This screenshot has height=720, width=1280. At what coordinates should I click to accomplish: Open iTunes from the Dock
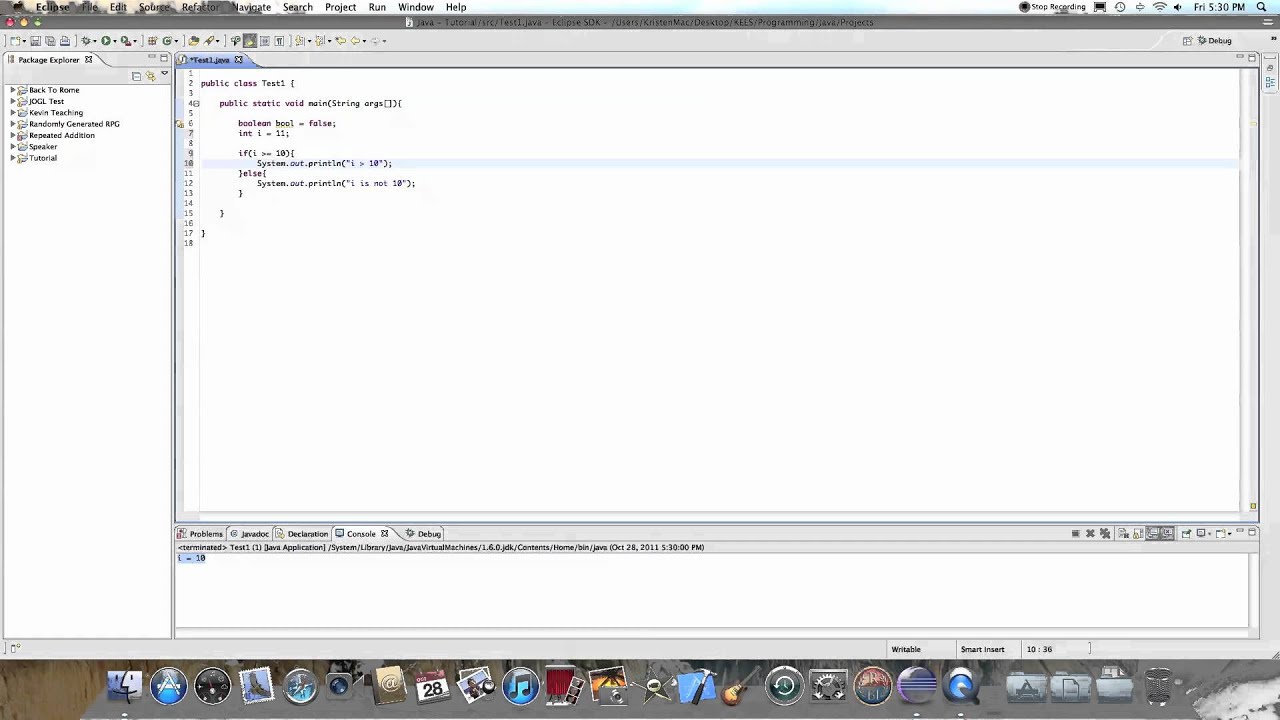[x=520, y=686]
